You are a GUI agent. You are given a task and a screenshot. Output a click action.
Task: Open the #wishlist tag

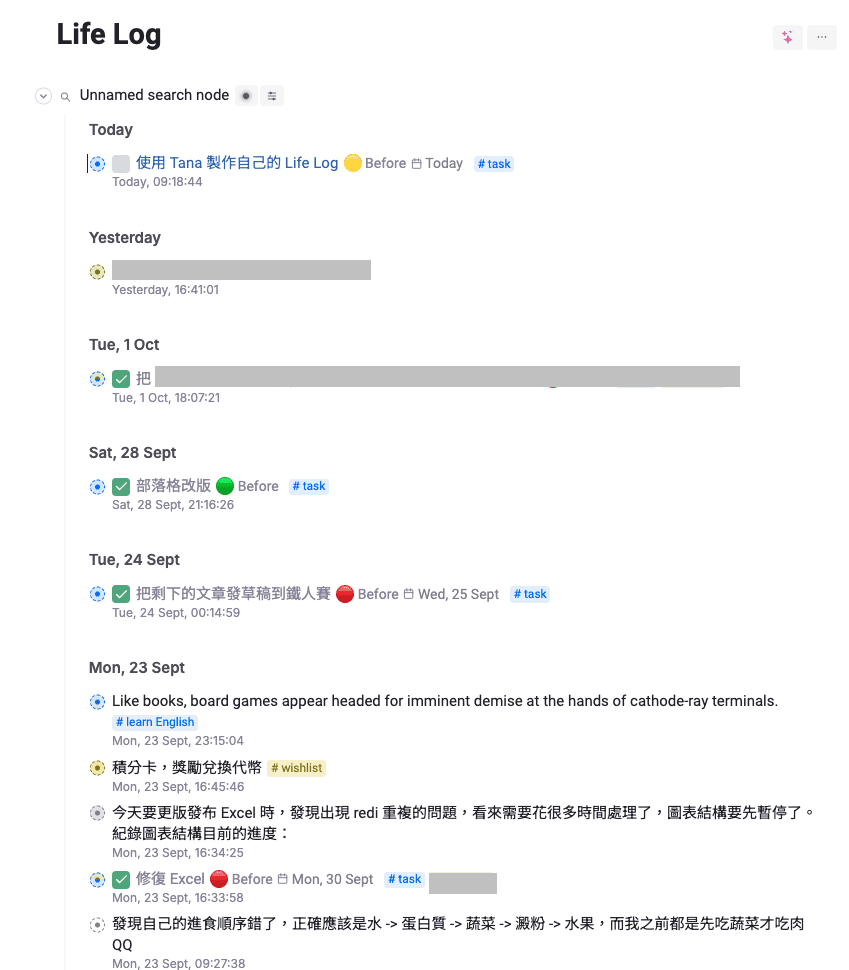[297, 768]
